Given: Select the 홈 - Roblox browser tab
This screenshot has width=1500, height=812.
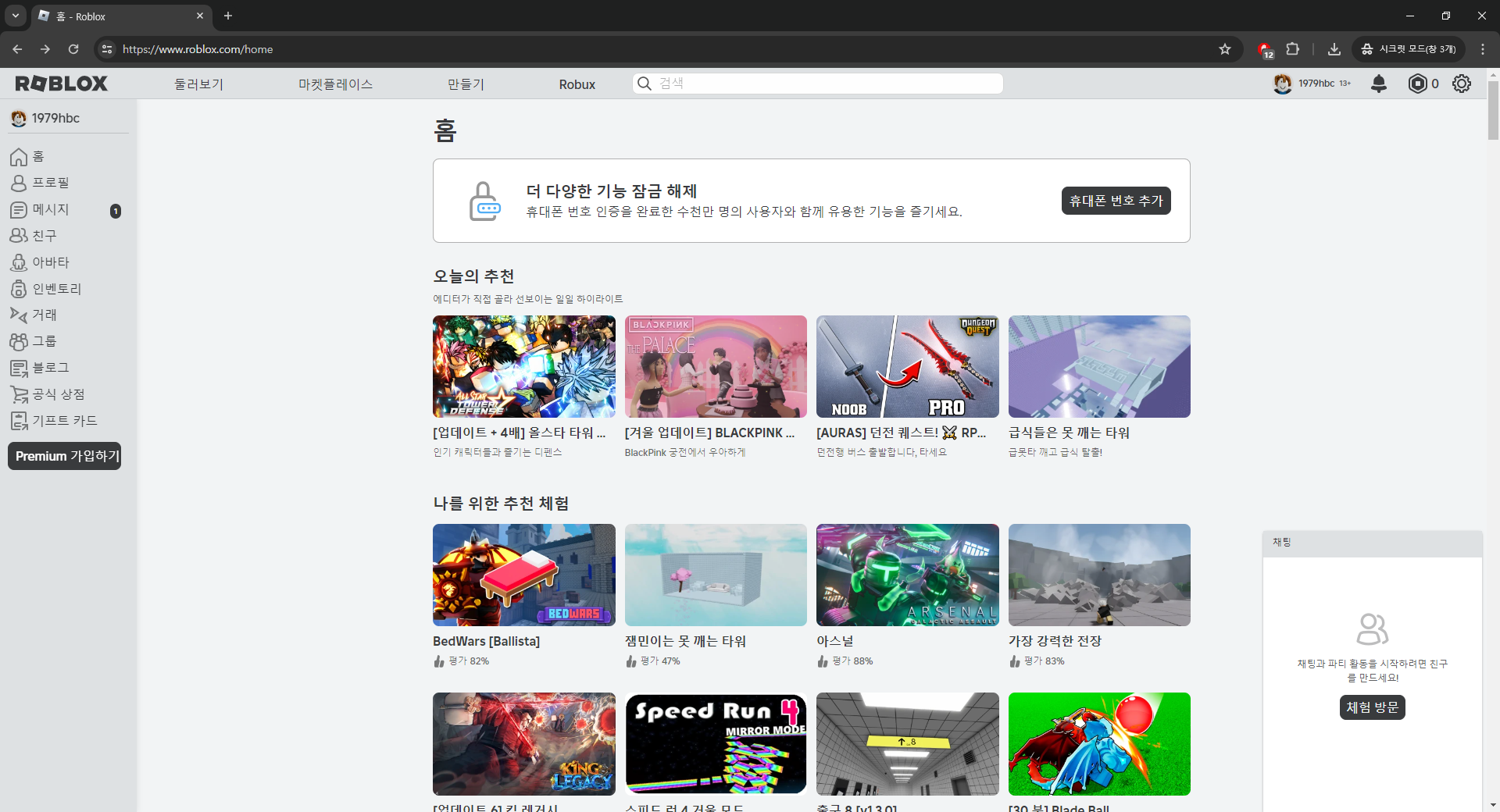Looking at the screenshot, I should (x=121, y=16).
